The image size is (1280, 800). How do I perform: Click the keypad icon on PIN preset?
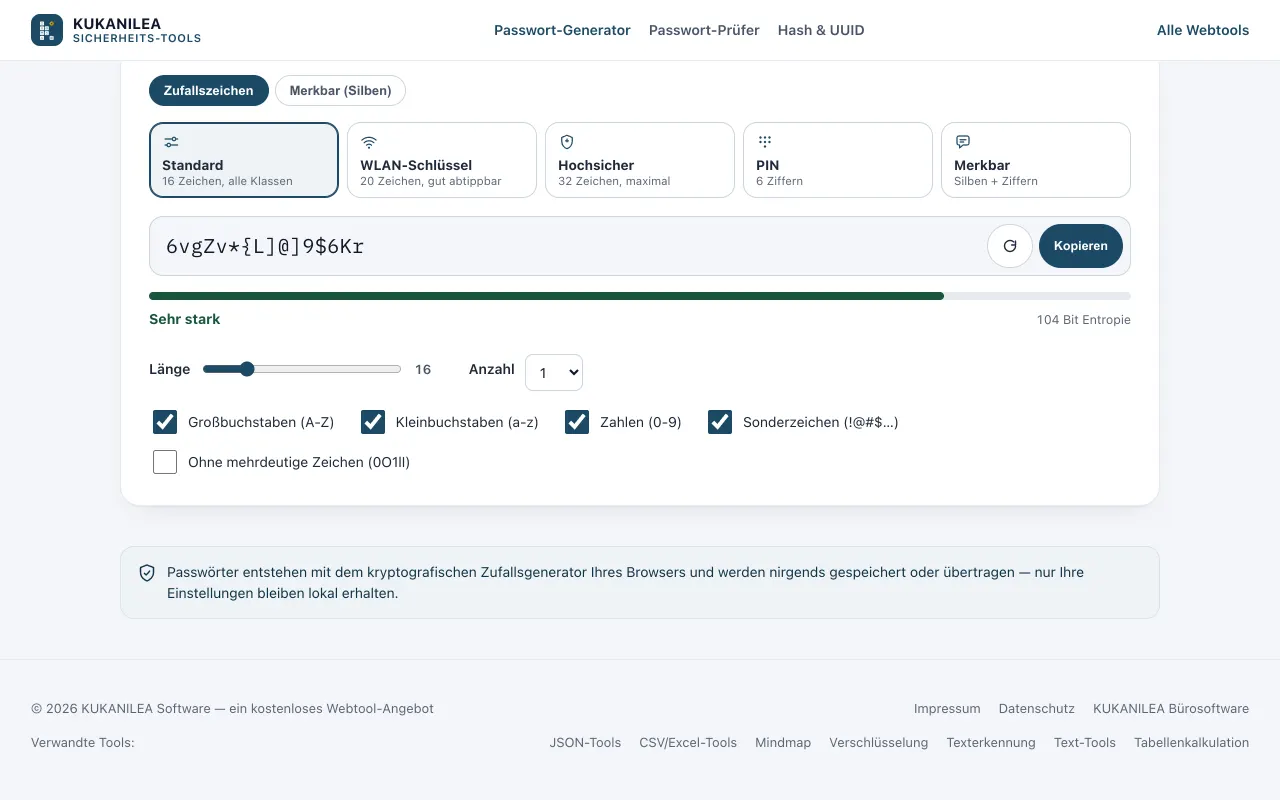(x=765, y=142)
